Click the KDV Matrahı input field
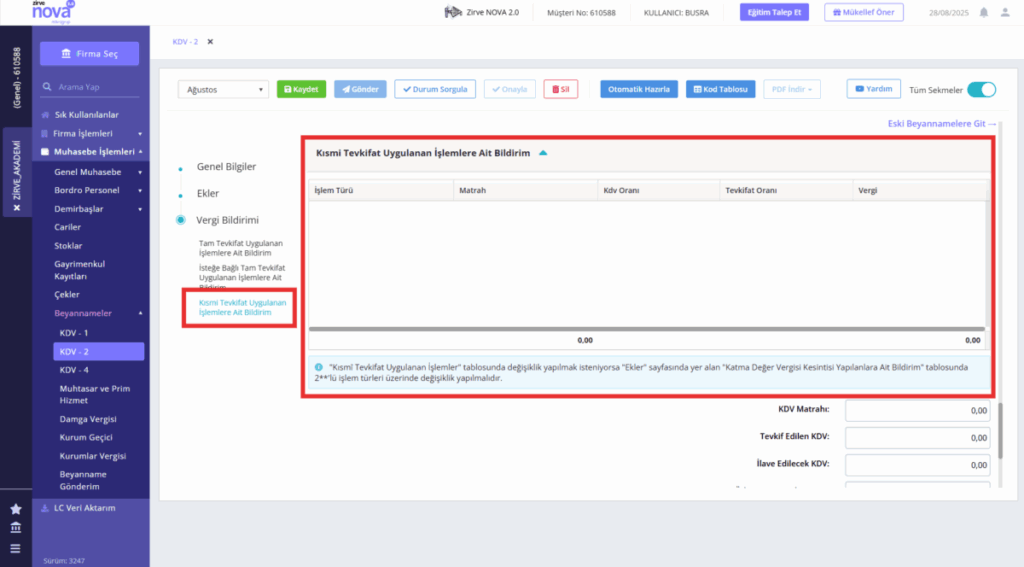 tap(918, 410)
